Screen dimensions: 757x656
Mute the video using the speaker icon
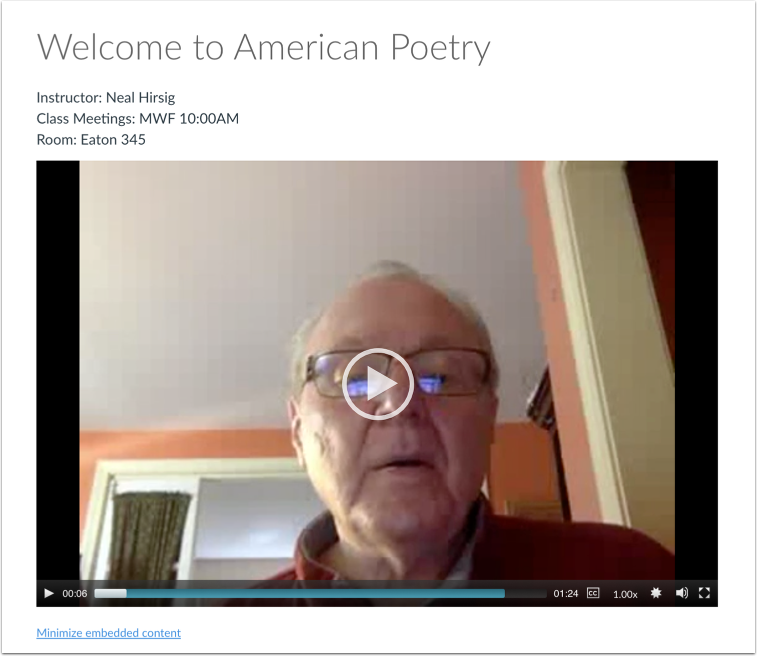[x=682, y=593]
